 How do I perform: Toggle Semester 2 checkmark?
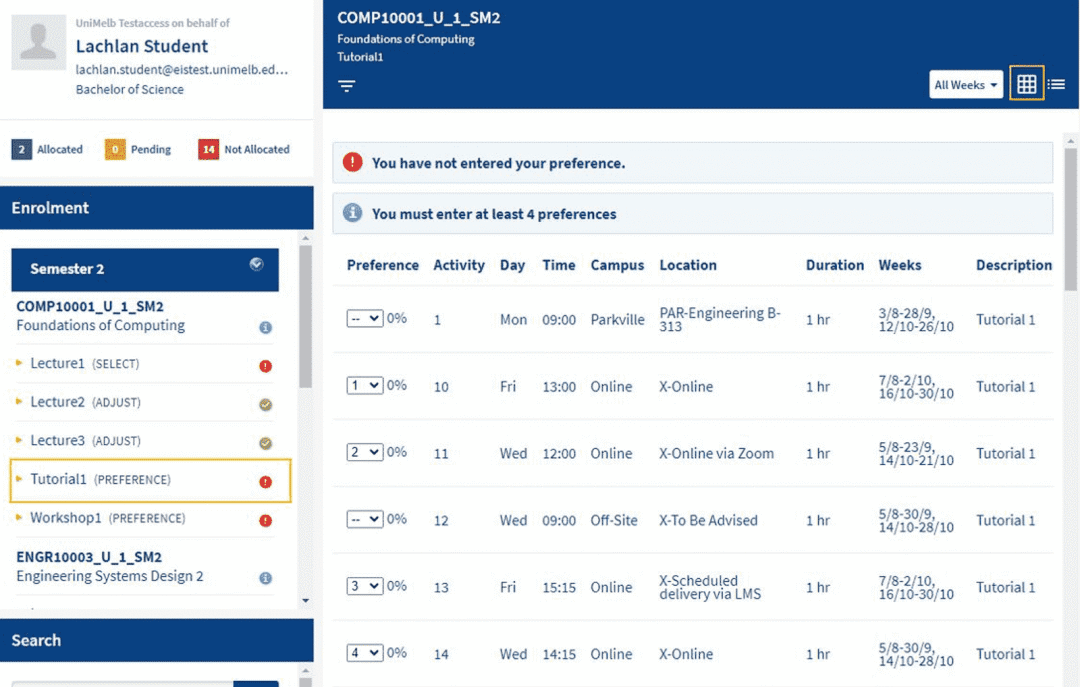coord(256,264)
